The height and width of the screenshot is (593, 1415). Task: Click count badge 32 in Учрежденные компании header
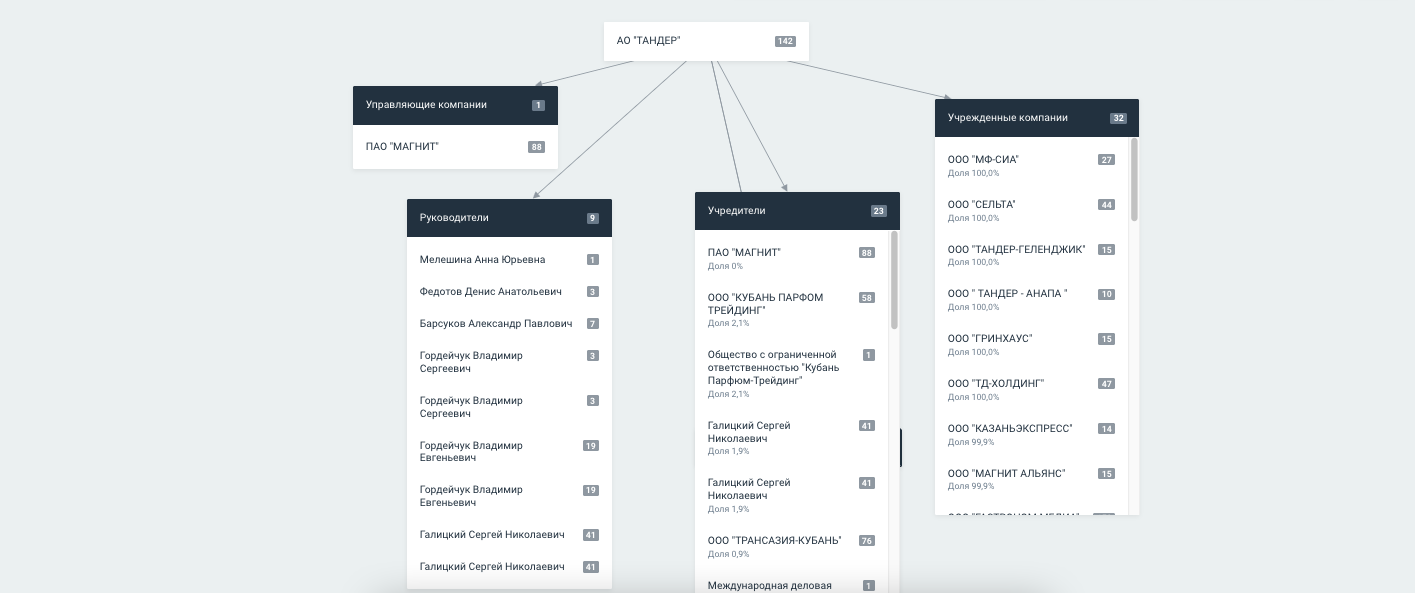pyautogui.click(x=1118, y=118)
